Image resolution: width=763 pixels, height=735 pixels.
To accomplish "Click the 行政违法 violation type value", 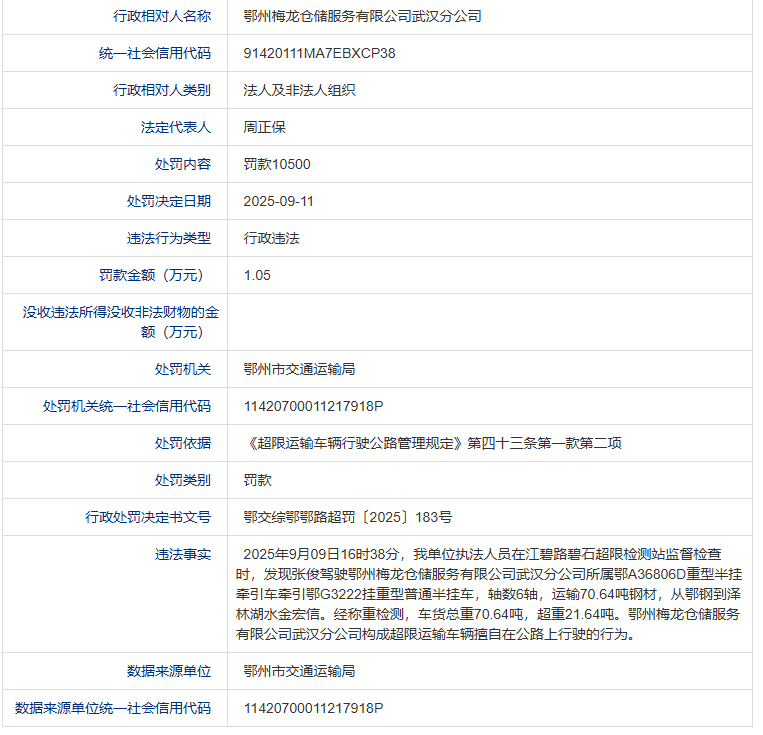I will tap(271, 238).
